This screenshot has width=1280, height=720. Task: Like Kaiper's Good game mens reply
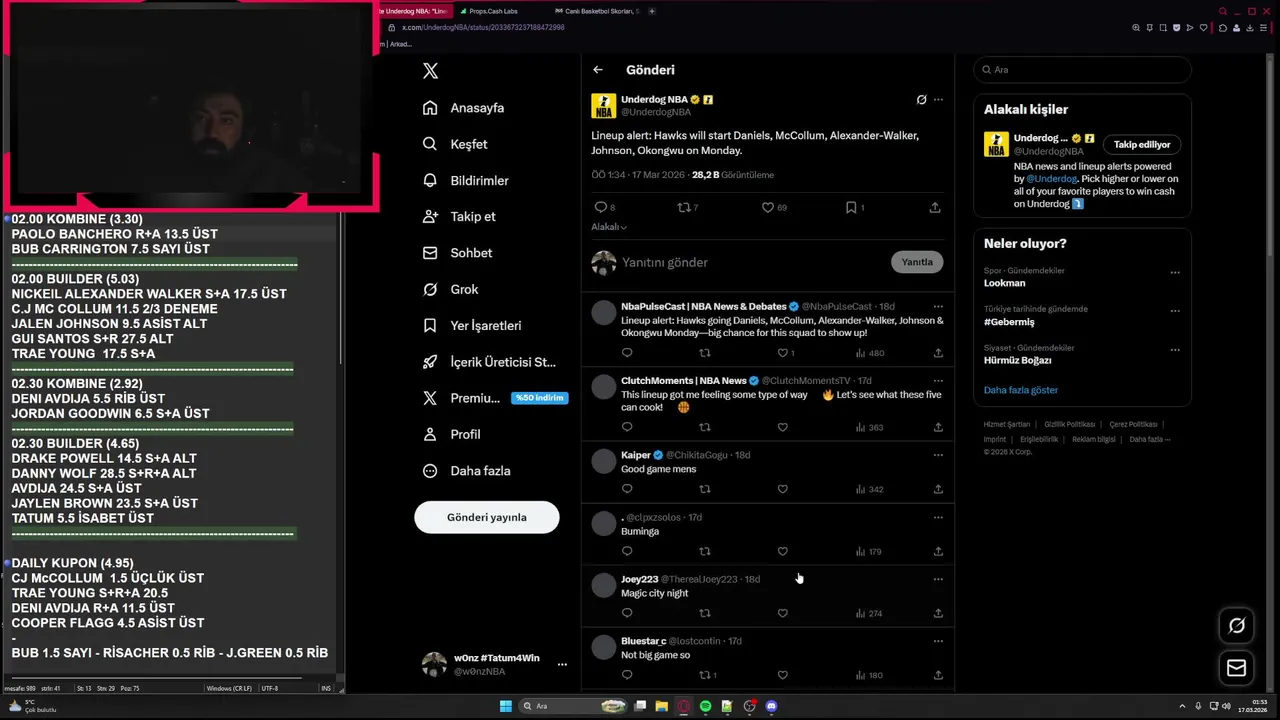[x=783, y=489]
